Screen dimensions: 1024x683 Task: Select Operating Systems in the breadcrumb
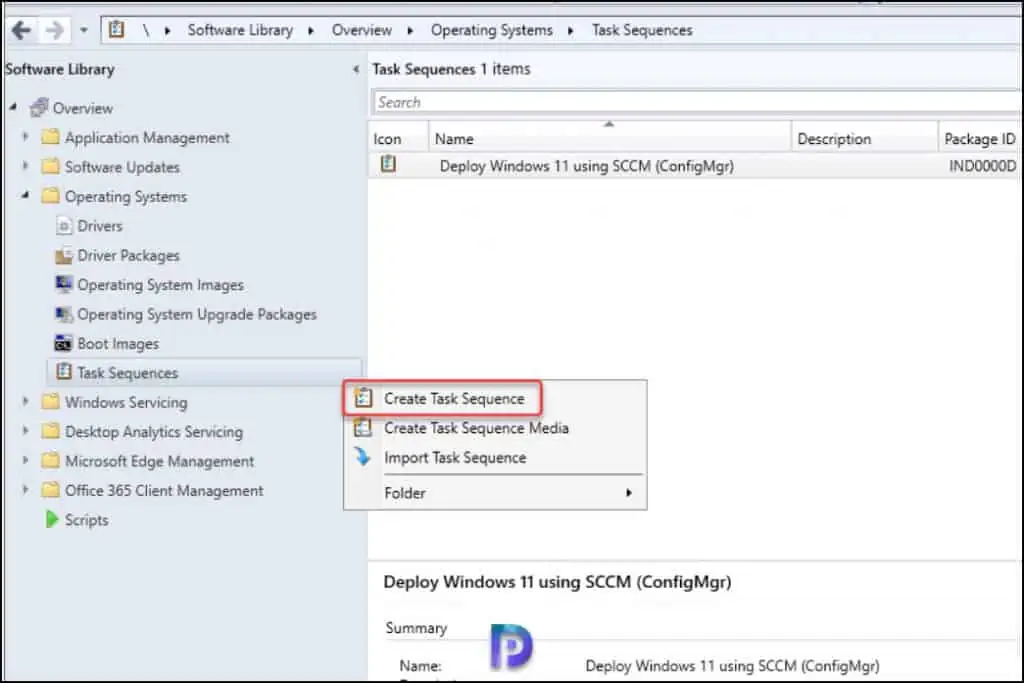[491, 30]
